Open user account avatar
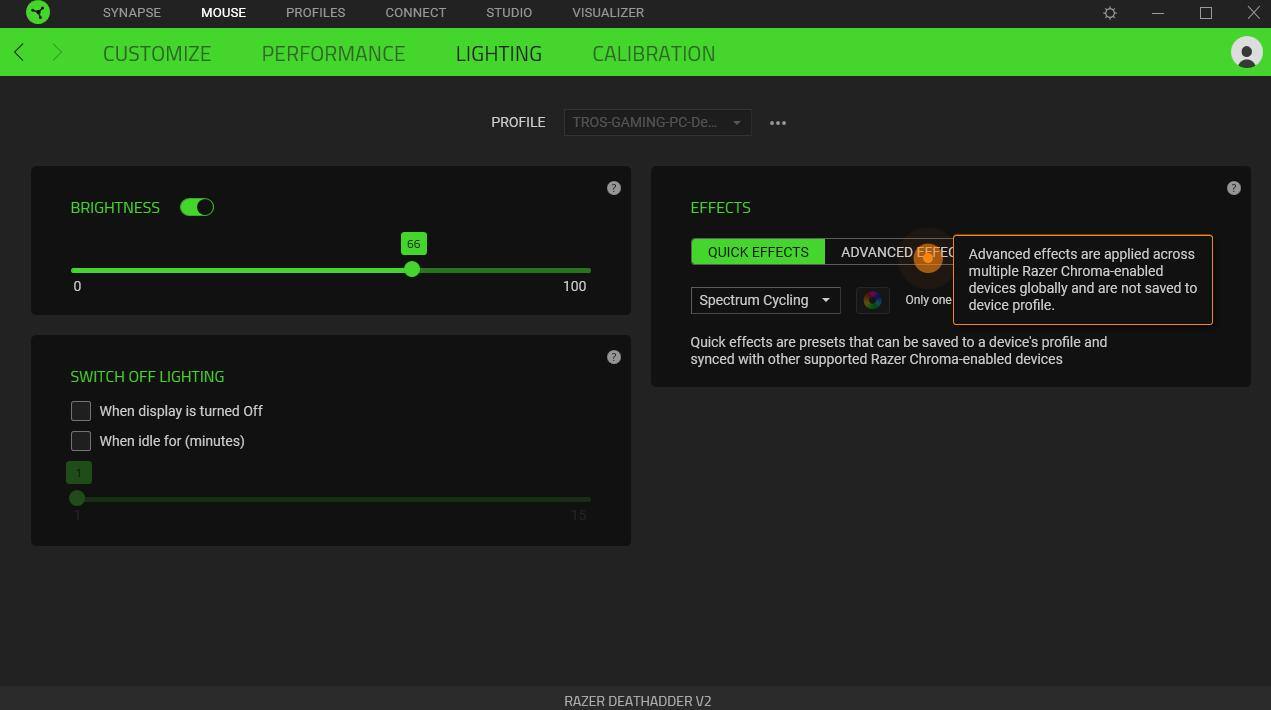The height and width of the screenshot is (710, 1271). click(x=1246, y=53)
